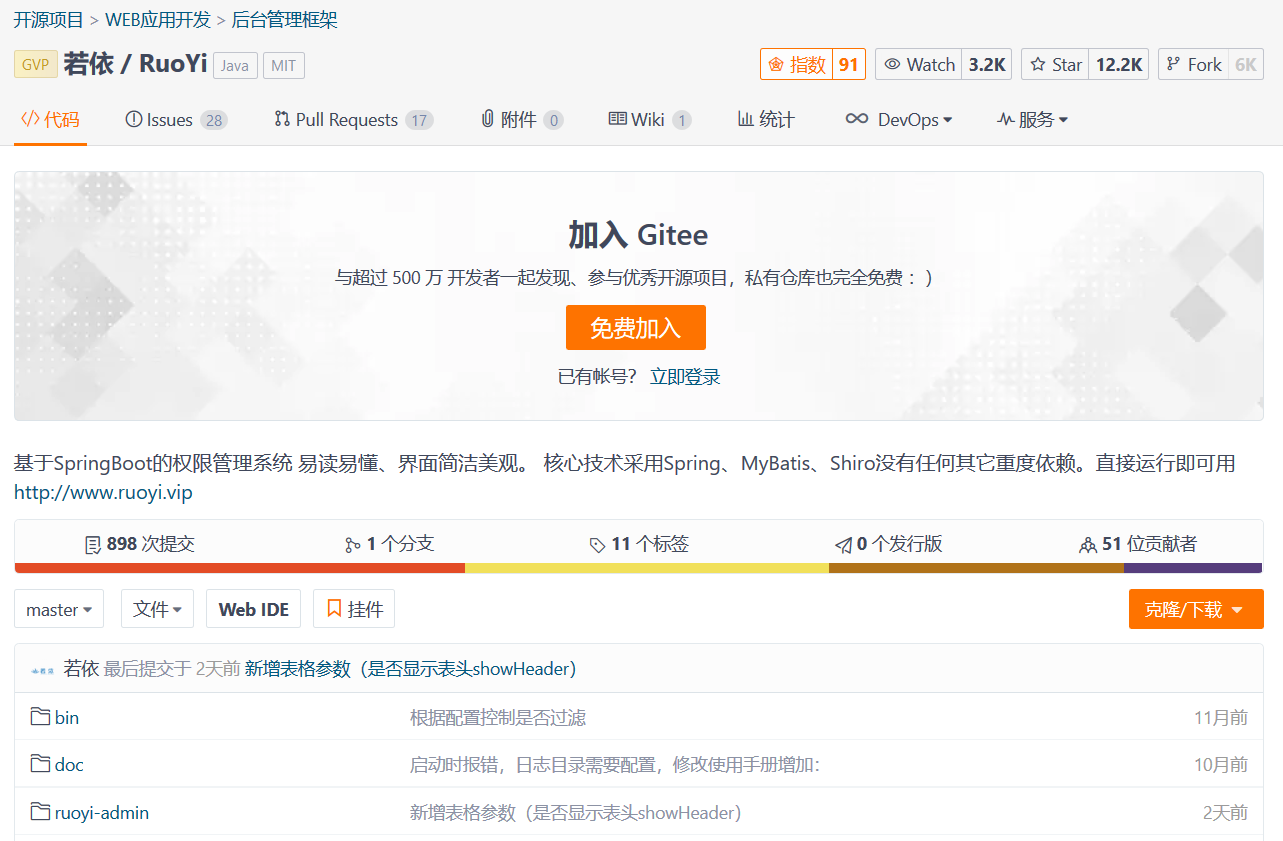Expand the 服务 menu
This screenshot has height=841, width=1283.
click(x=1033, y=120)
